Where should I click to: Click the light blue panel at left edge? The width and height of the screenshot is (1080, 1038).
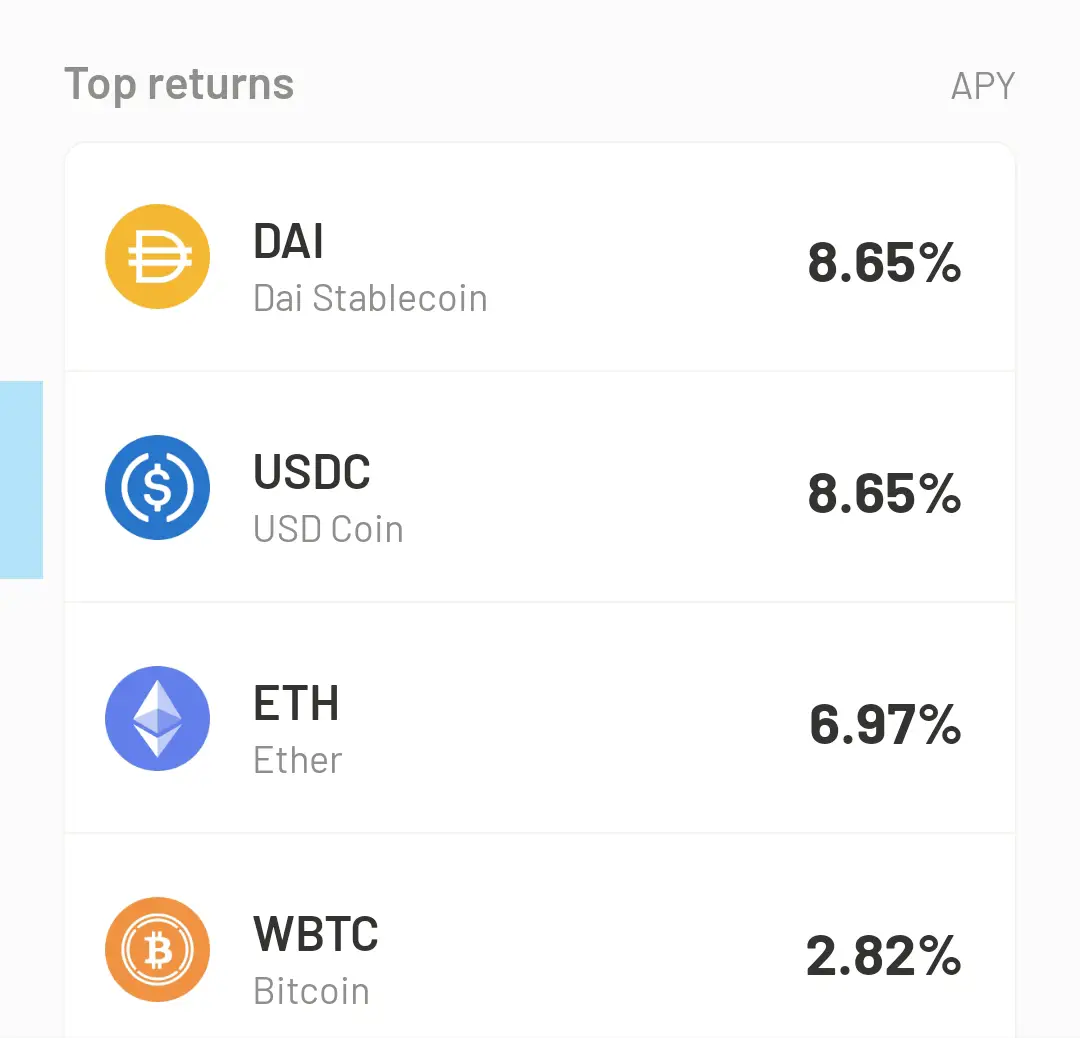point(21,479)
